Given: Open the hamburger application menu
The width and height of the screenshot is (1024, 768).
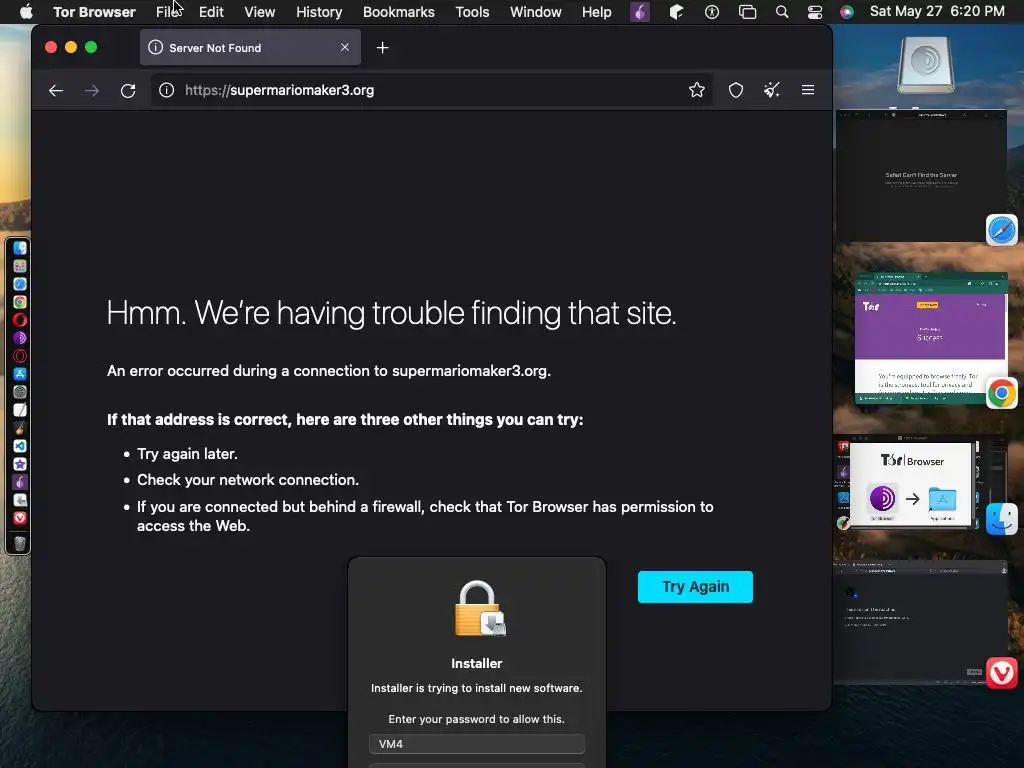Looking at the screenshot, I should [x=808, y=90].
